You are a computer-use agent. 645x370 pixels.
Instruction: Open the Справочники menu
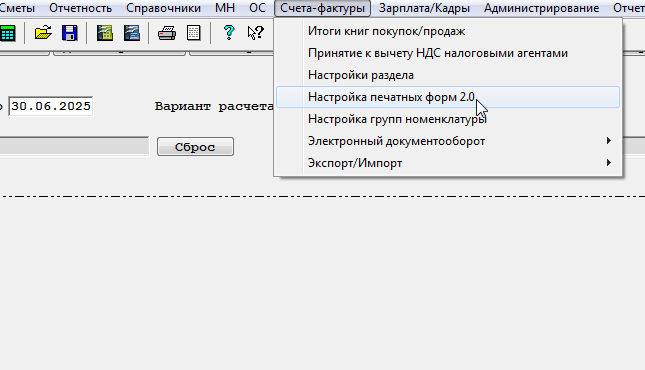pos(163,8)
